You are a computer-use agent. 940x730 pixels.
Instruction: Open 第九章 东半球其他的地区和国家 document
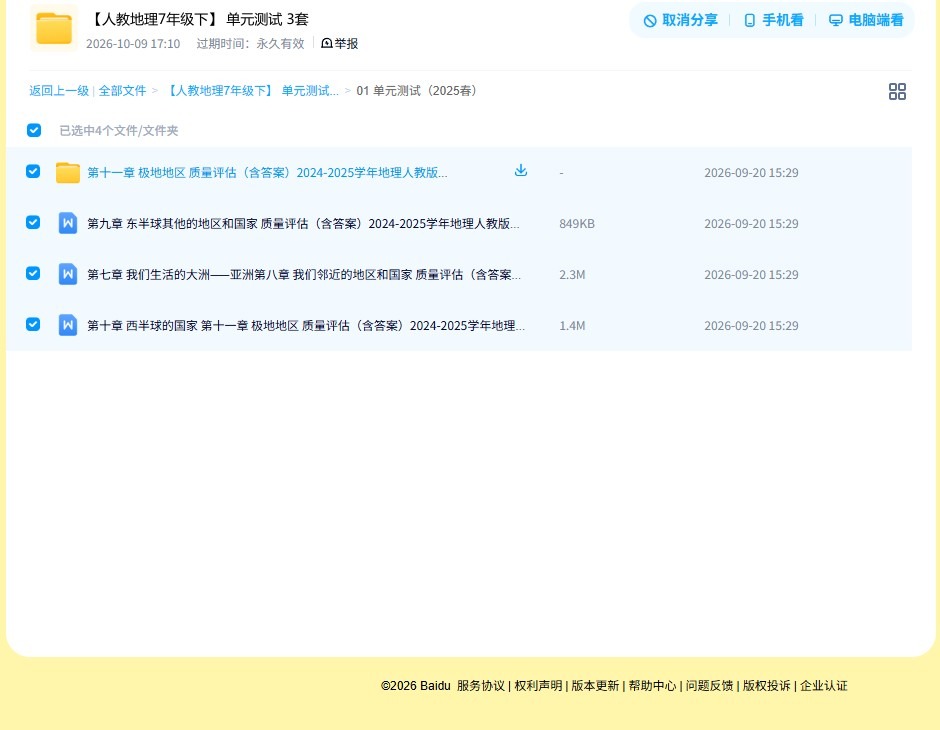click(x=303, y=224)
